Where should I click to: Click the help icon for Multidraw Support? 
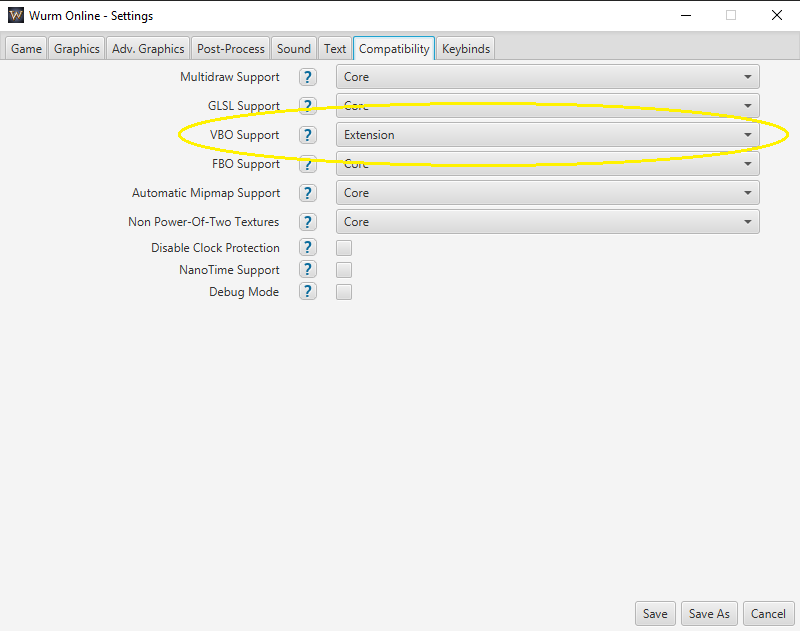pos(308,77)
